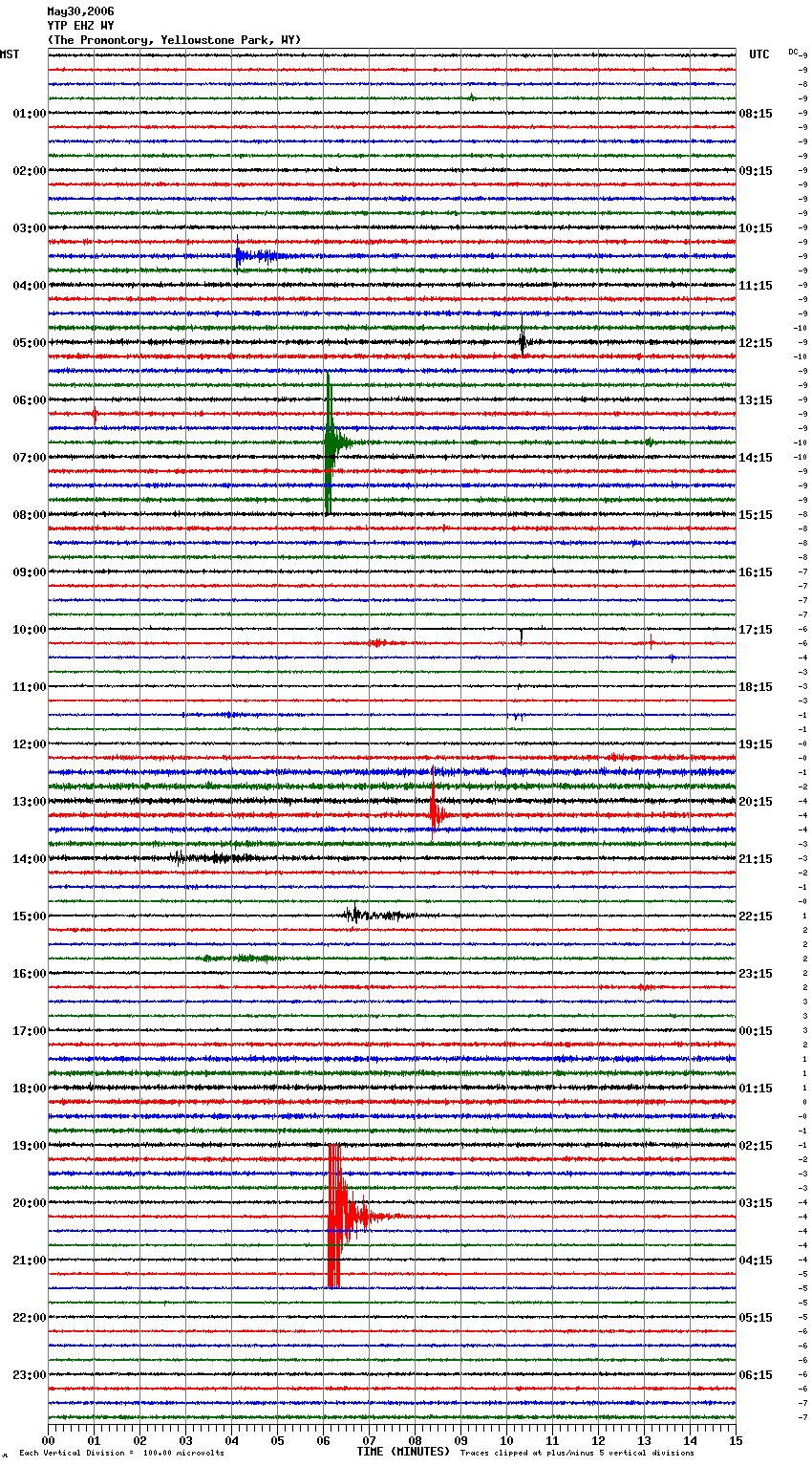Click the 'Traces clipped' footer note

[577, 1453]
